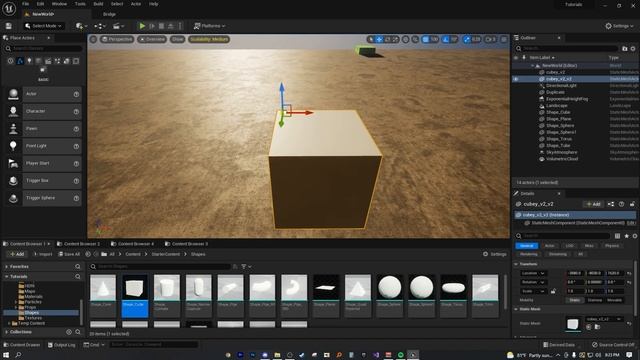This screenshot has width=640, height=360.
Task: Set Mobility to Stationary
Action: pos(595,300)
